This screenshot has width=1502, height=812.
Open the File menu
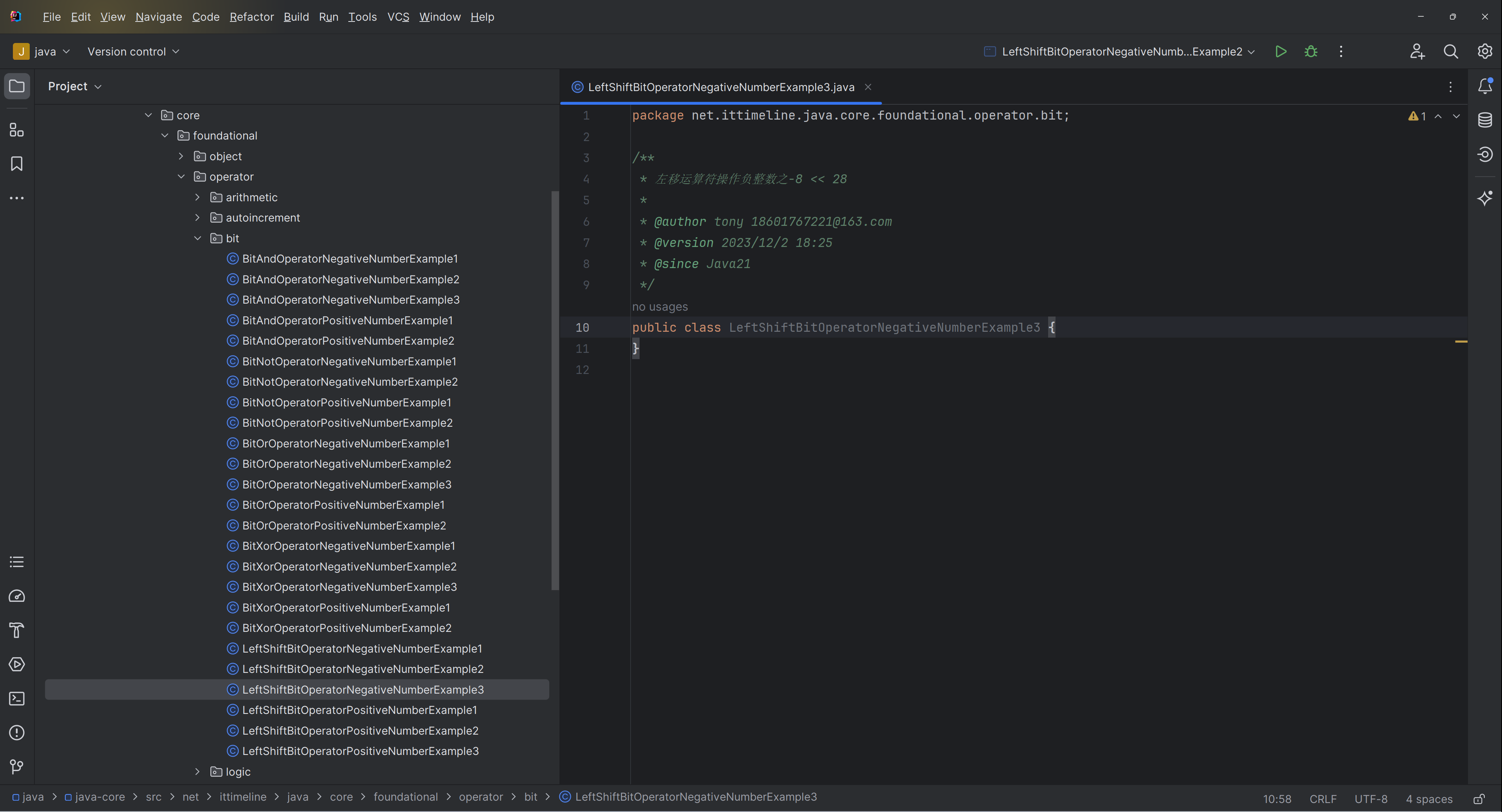[51, 17]
